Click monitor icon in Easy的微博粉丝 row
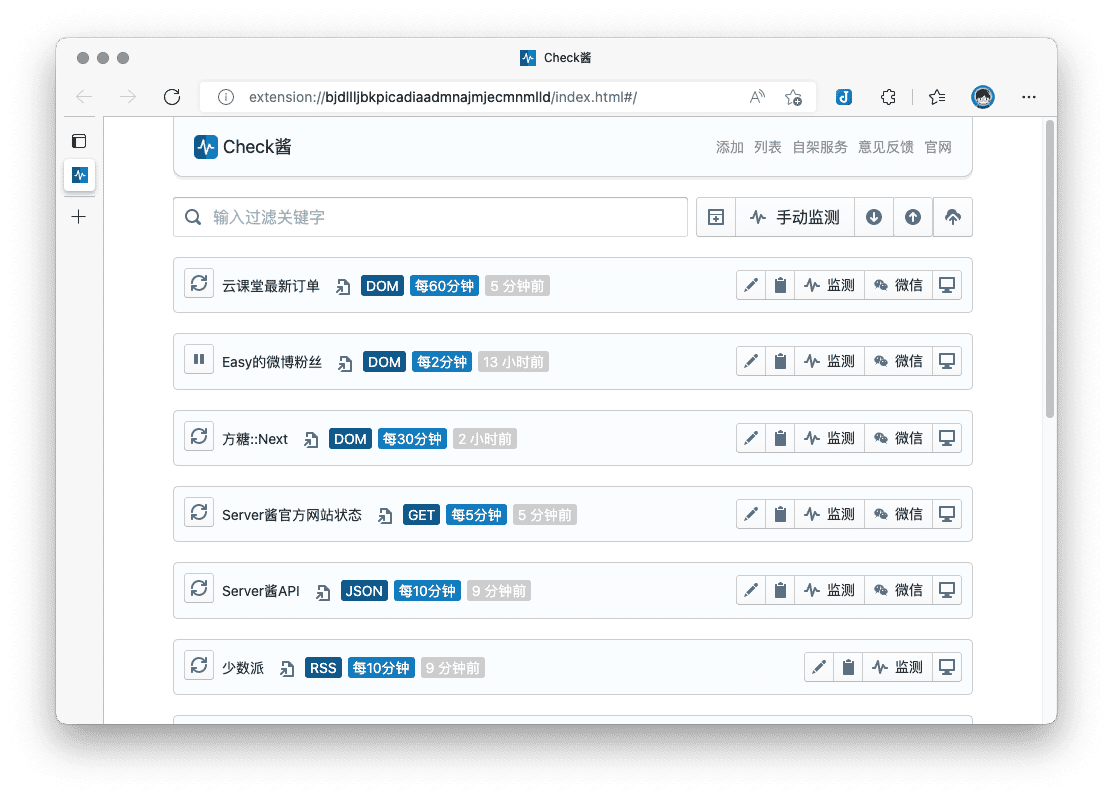Screen dimensions: 1113x798 (x=946, y=361)
